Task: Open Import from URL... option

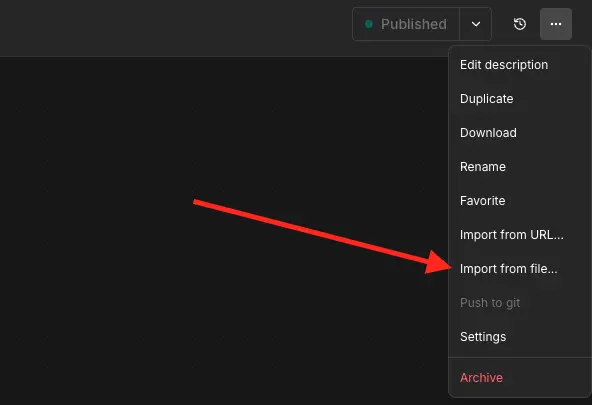Action: coord(519,235)
